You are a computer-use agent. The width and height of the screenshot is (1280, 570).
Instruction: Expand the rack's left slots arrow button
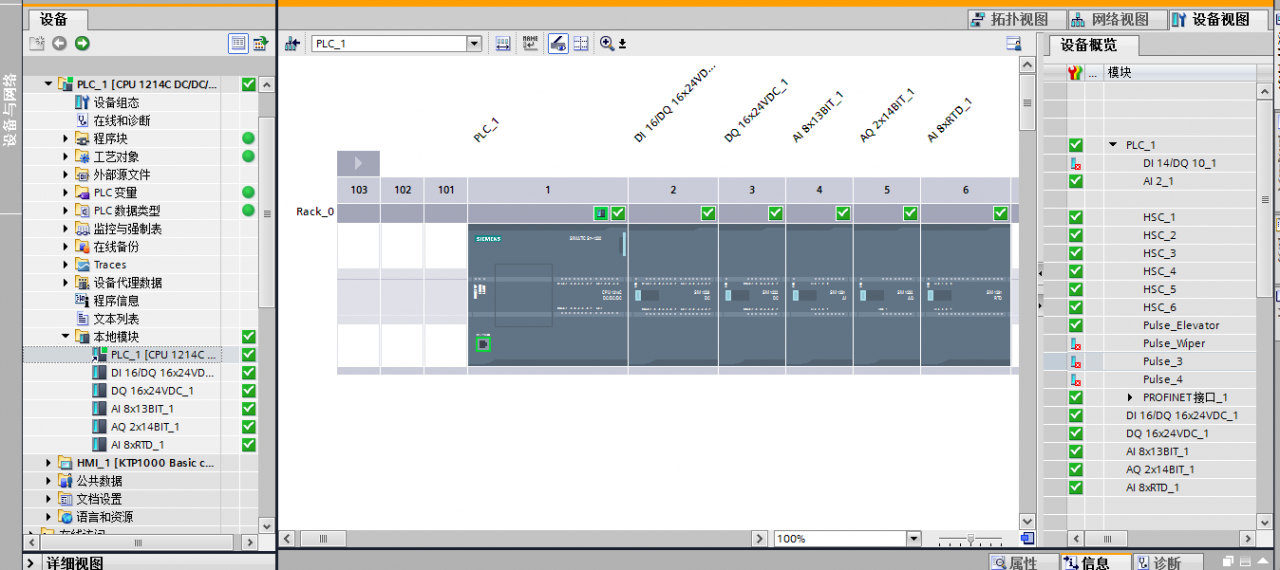pyautogui.click(x=358, y=163)
